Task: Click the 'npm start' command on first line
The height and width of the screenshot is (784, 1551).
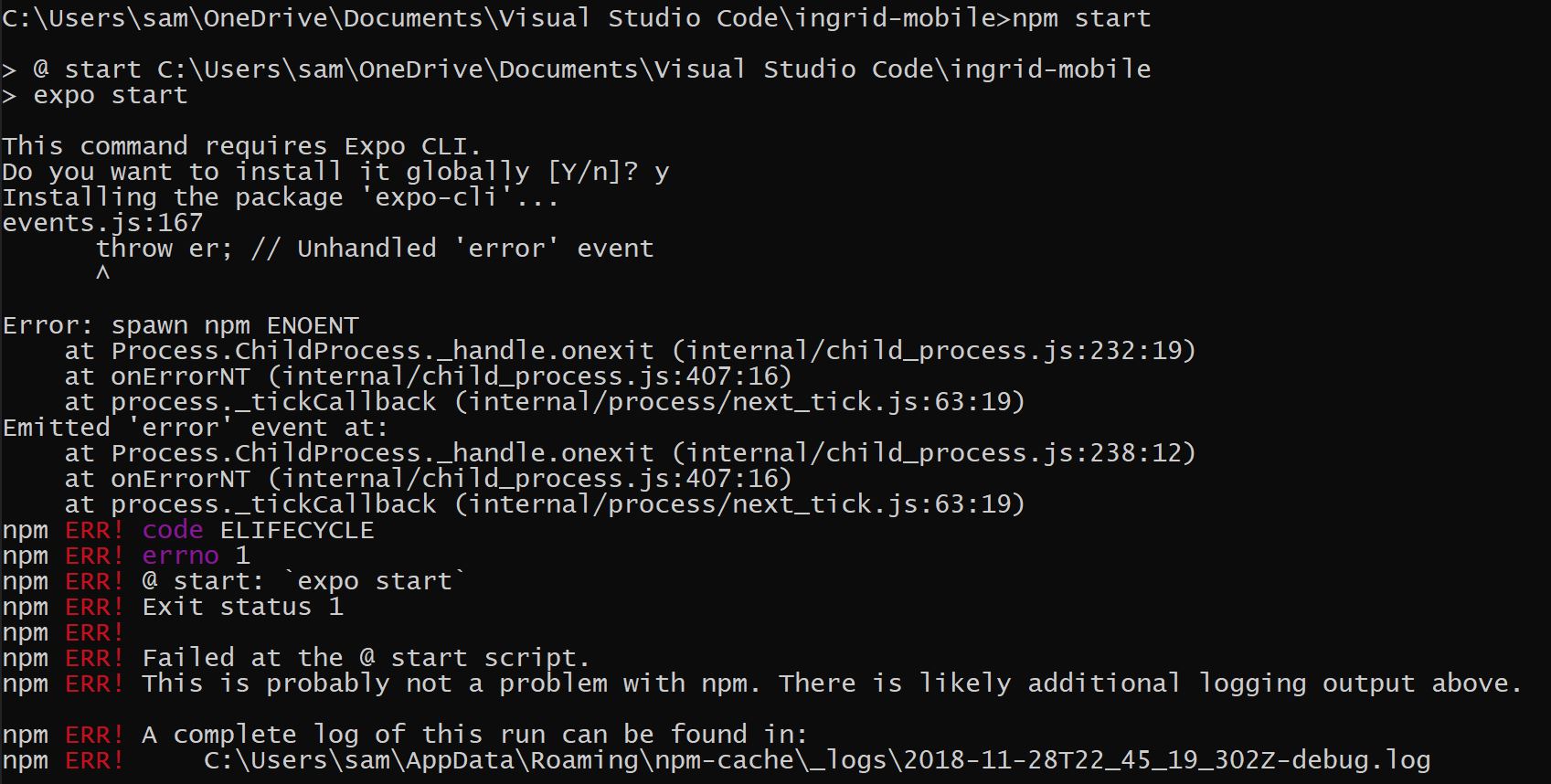Action: pyautogui.click(x=1081, y=18)
